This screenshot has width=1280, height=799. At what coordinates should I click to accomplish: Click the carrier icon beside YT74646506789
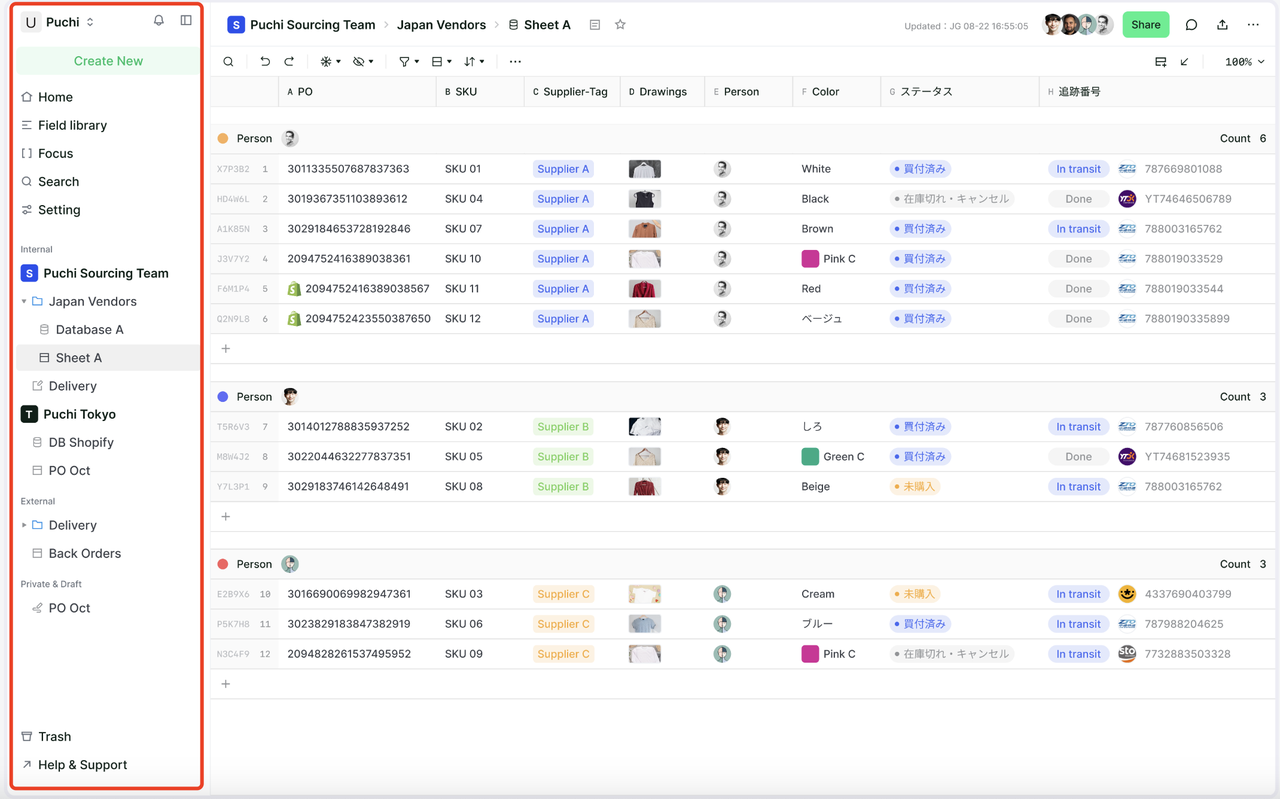click(1127, 199)
